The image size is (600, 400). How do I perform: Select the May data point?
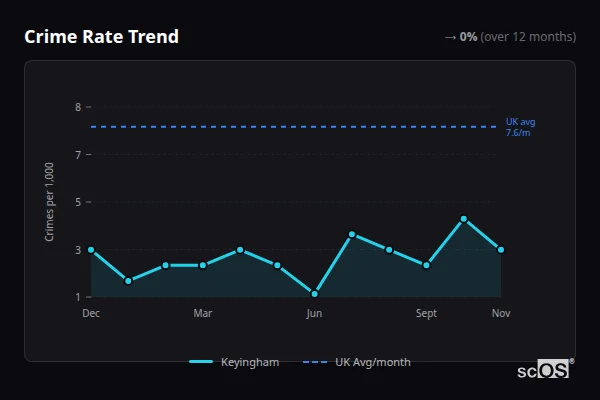tap(277, 265)
